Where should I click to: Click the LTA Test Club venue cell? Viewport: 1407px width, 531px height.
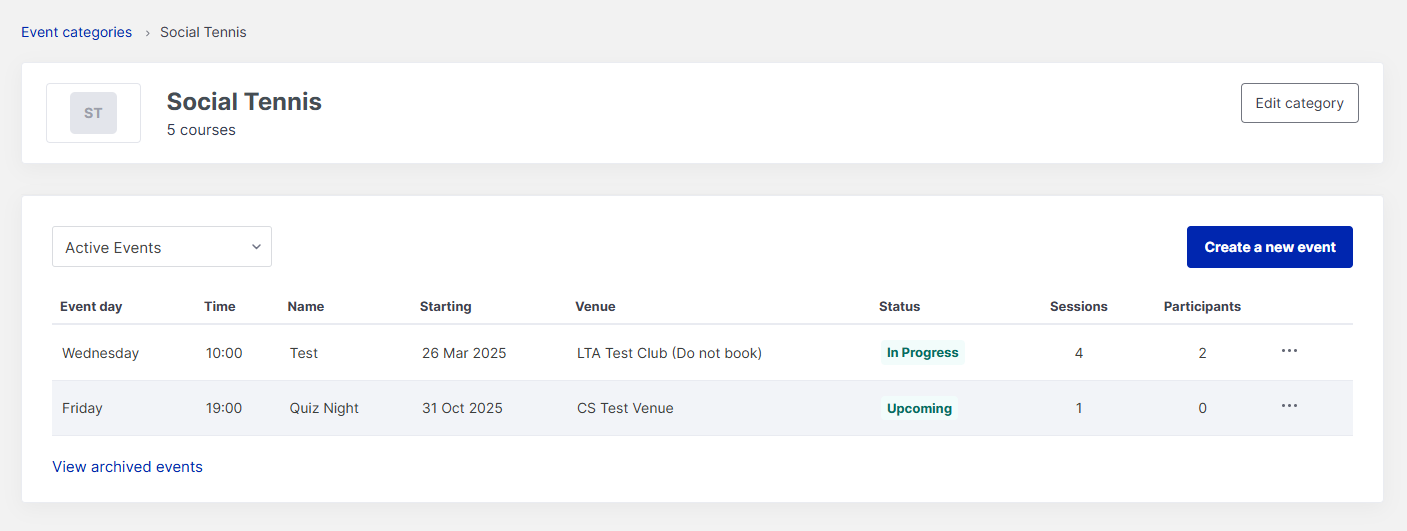coord(669,353)
